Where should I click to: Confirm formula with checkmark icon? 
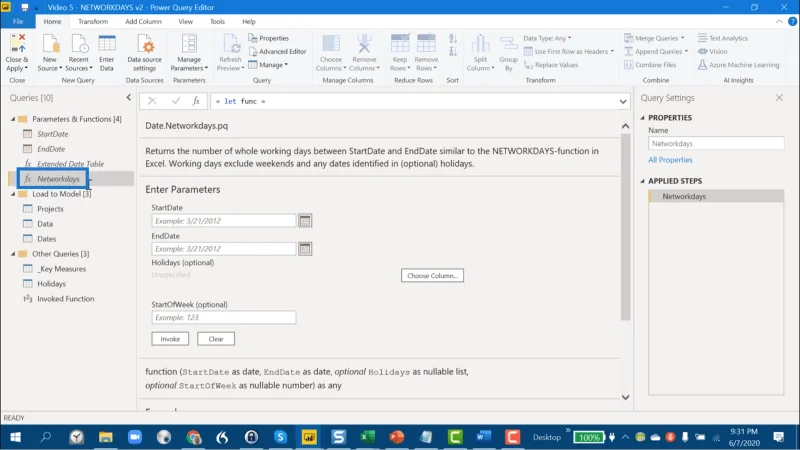pyautogui.click(x=176, y=101)
